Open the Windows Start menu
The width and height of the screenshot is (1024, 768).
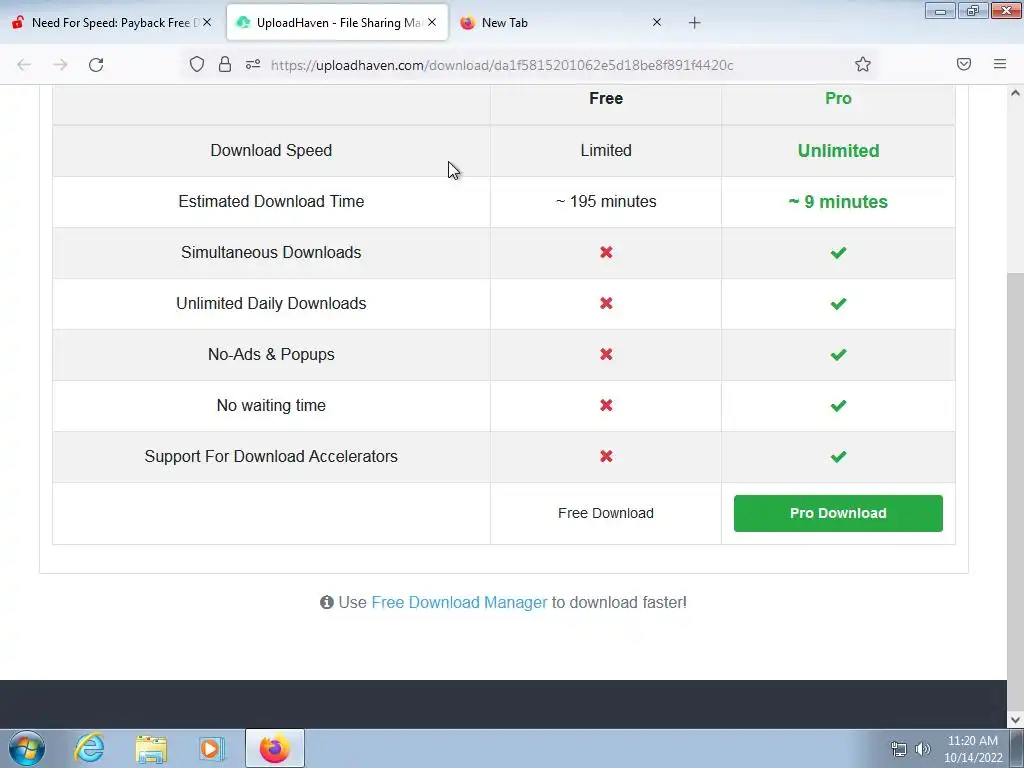pos(27,748)
